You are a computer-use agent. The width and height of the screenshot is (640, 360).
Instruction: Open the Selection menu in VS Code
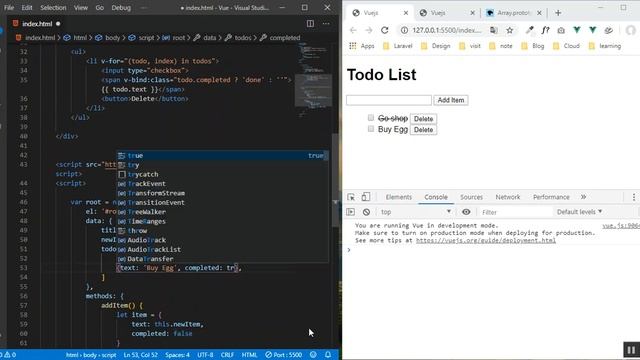click(53, 8)
